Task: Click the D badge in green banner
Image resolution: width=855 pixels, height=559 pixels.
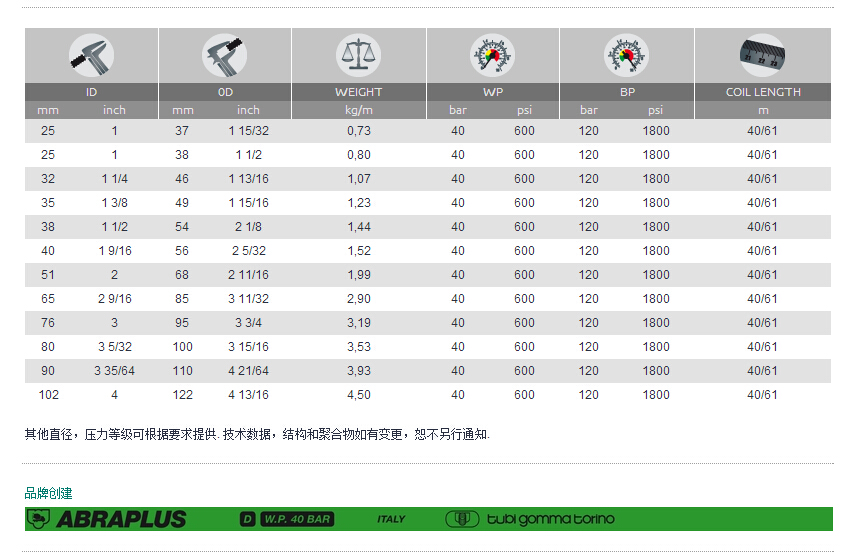Action: click(247, 519)
